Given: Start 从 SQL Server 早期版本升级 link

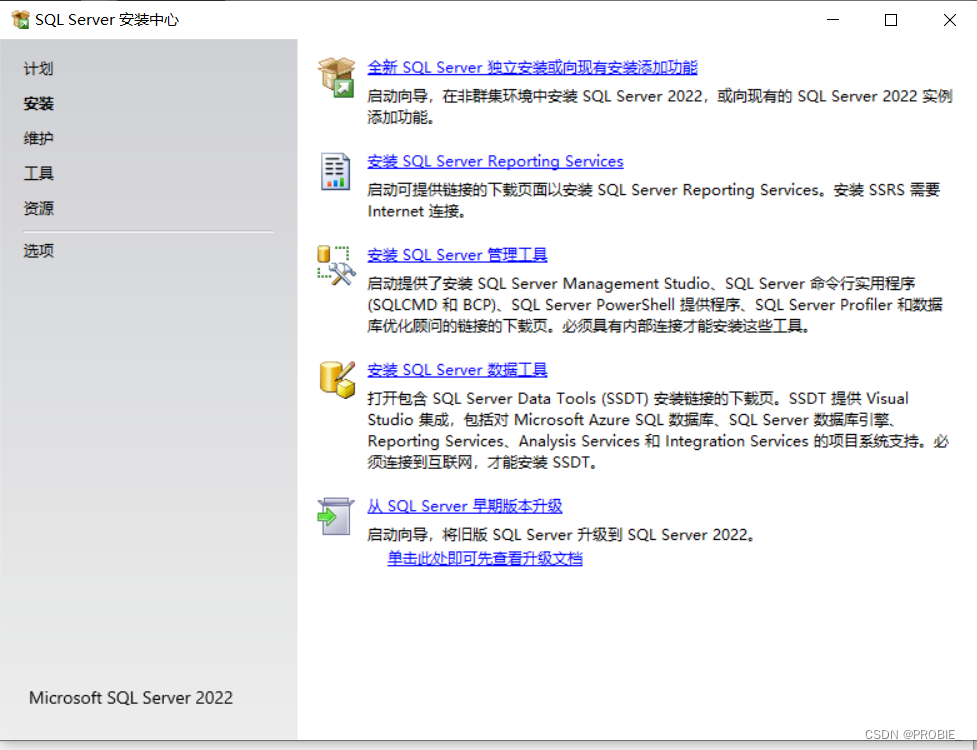Looking at the screenshot, I should point(465,506).
